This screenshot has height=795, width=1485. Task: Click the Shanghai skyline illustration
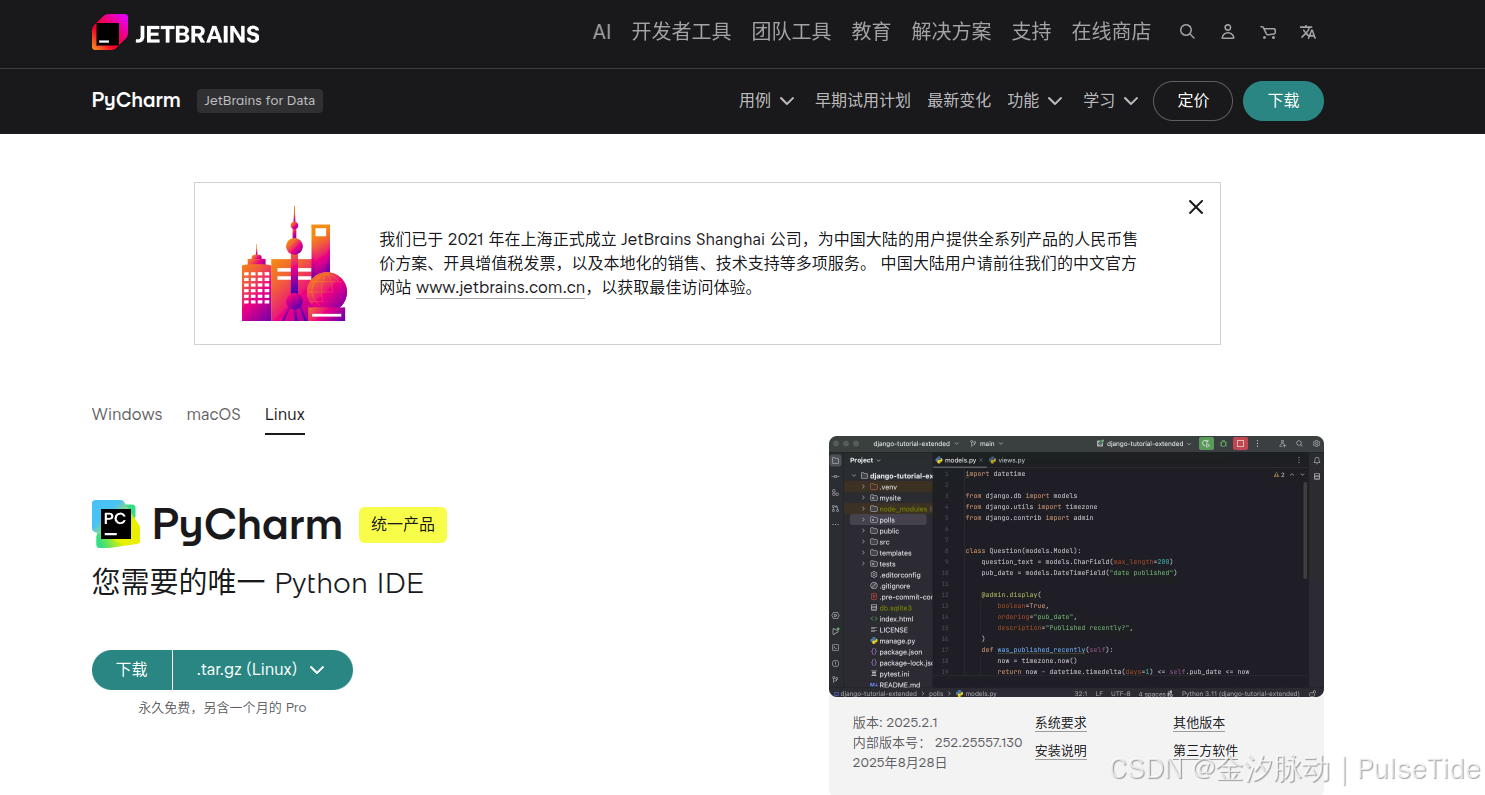tap(294, 264)
